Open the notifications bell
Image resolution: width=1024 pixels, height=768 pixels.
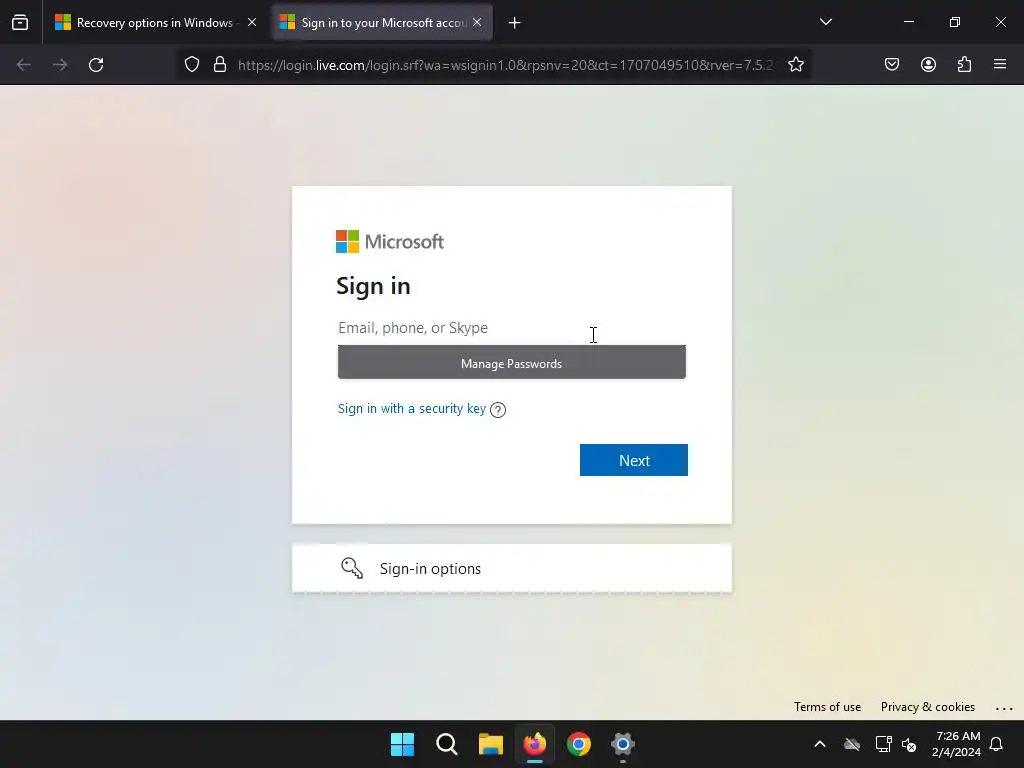point(996,744)
